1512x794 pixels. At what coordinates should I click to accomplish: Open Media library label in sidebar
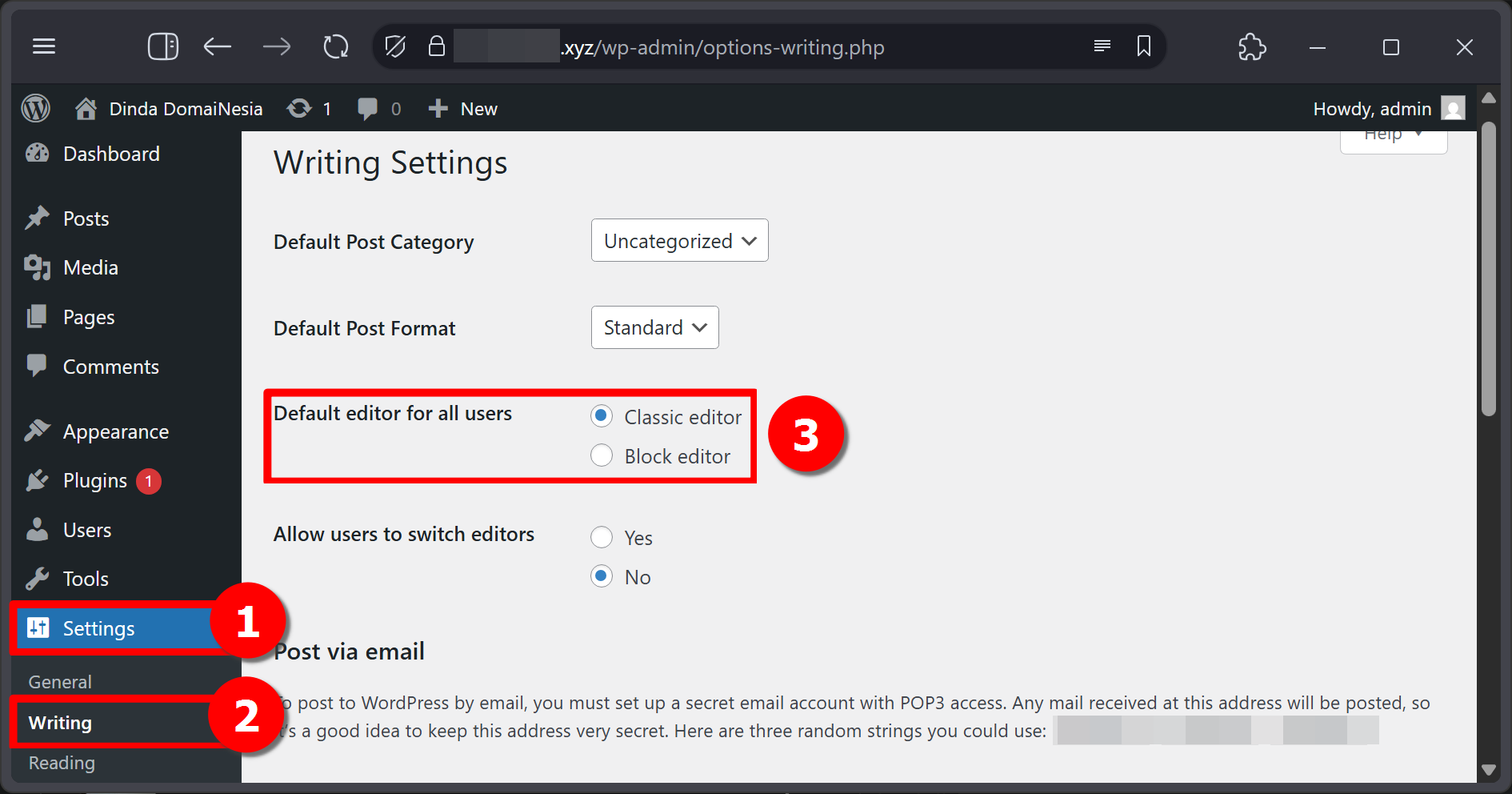[x=90, y=267]
